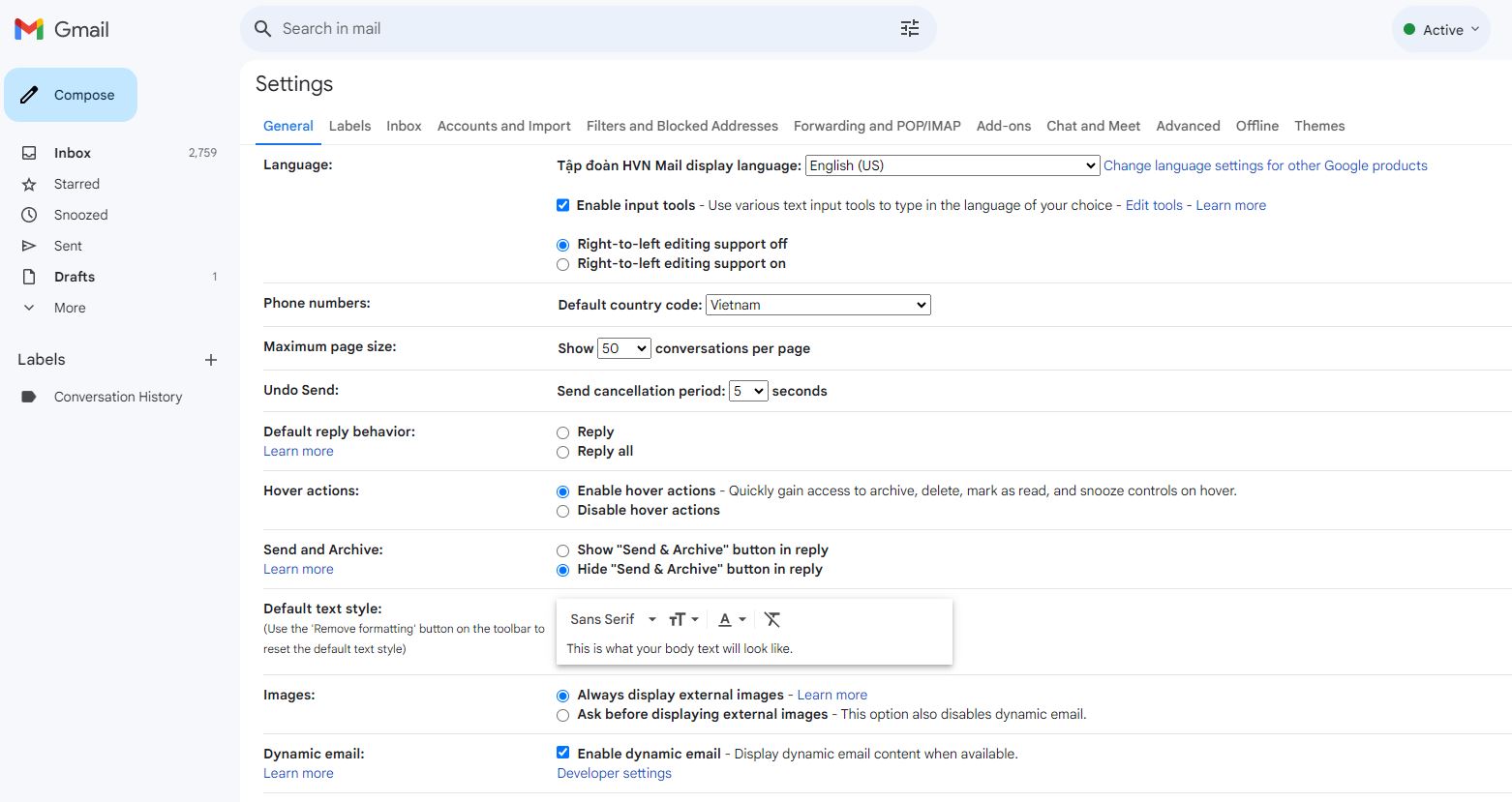Select Reply all as default behavior
Viewport: 1512px width, 802px height.
tap(562, 452)
